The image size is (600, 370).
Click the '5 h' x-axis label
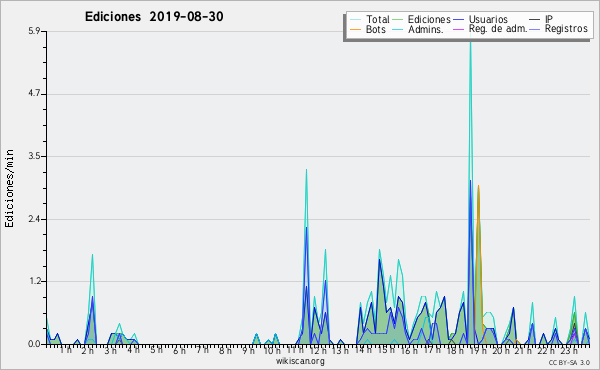tap(156, 350)
